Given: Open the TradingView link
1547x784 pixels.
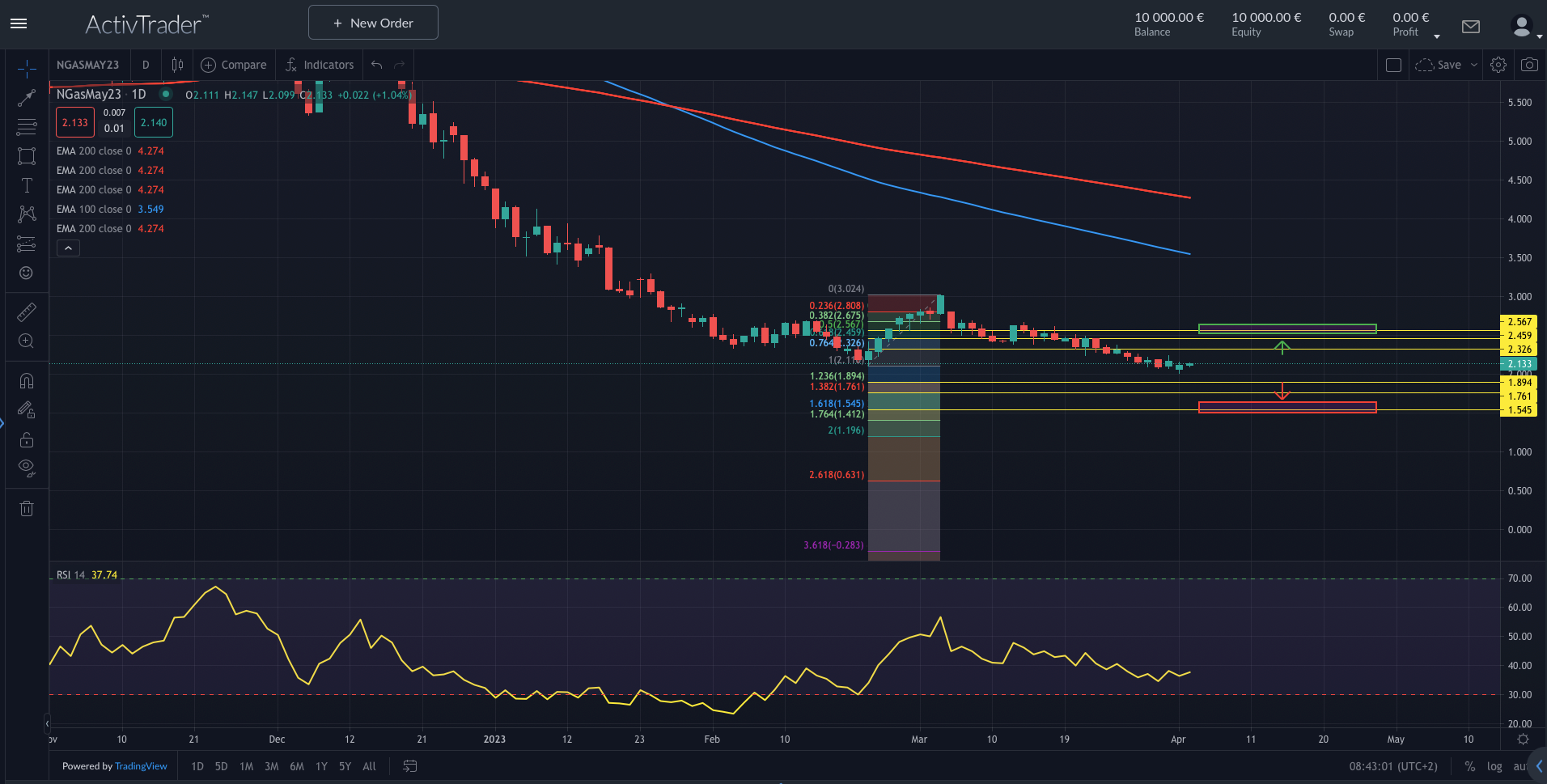Looking at the screenshot, I should [141, 766].
